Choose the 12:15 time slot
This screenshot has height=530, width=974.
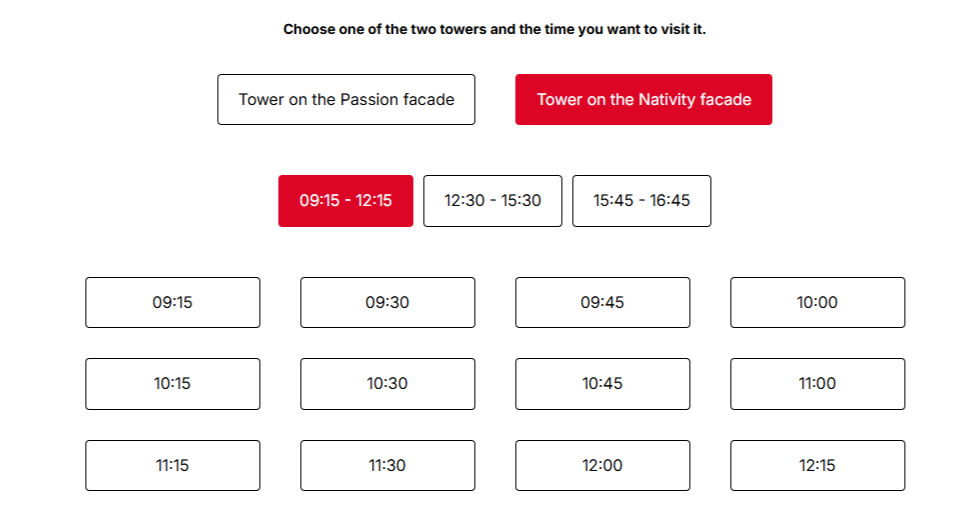click(817, 466)
